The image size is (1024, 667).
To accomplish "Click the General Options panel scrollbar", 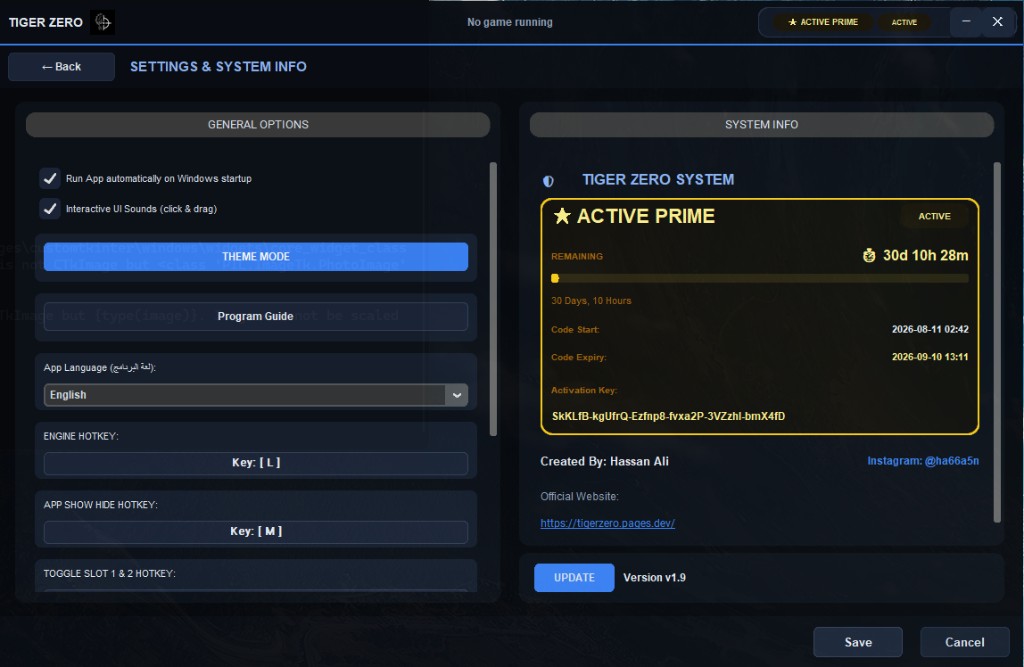I will [x=493, y=299].
